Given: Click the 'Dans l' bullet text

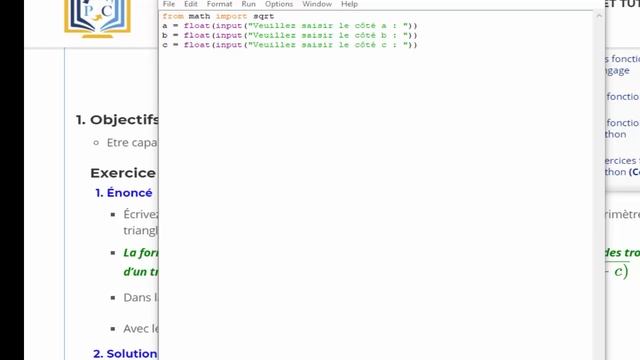Looking at the screenshot, I should pos(140,298).
